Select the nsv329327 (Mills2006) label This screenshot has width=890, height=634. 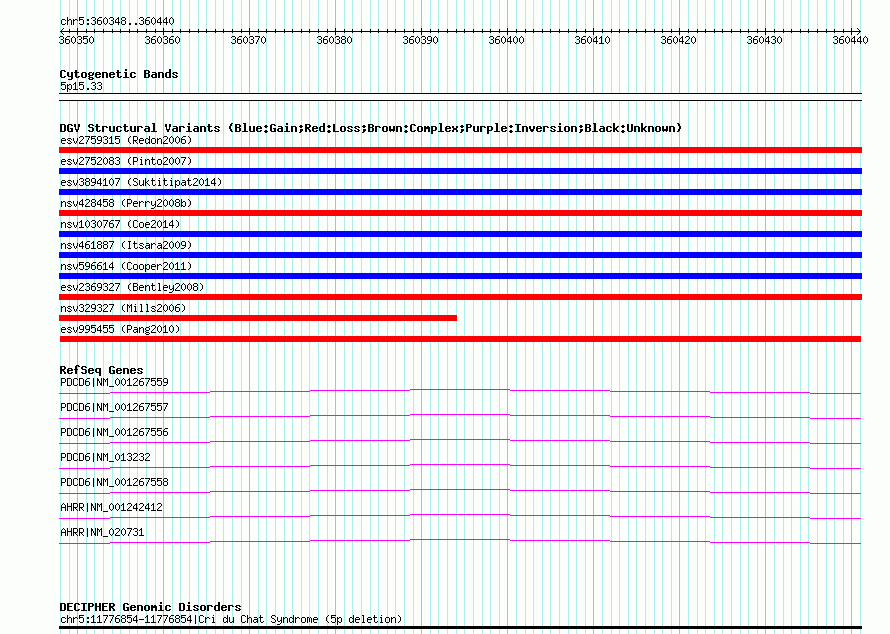click(x=123, y=308)
